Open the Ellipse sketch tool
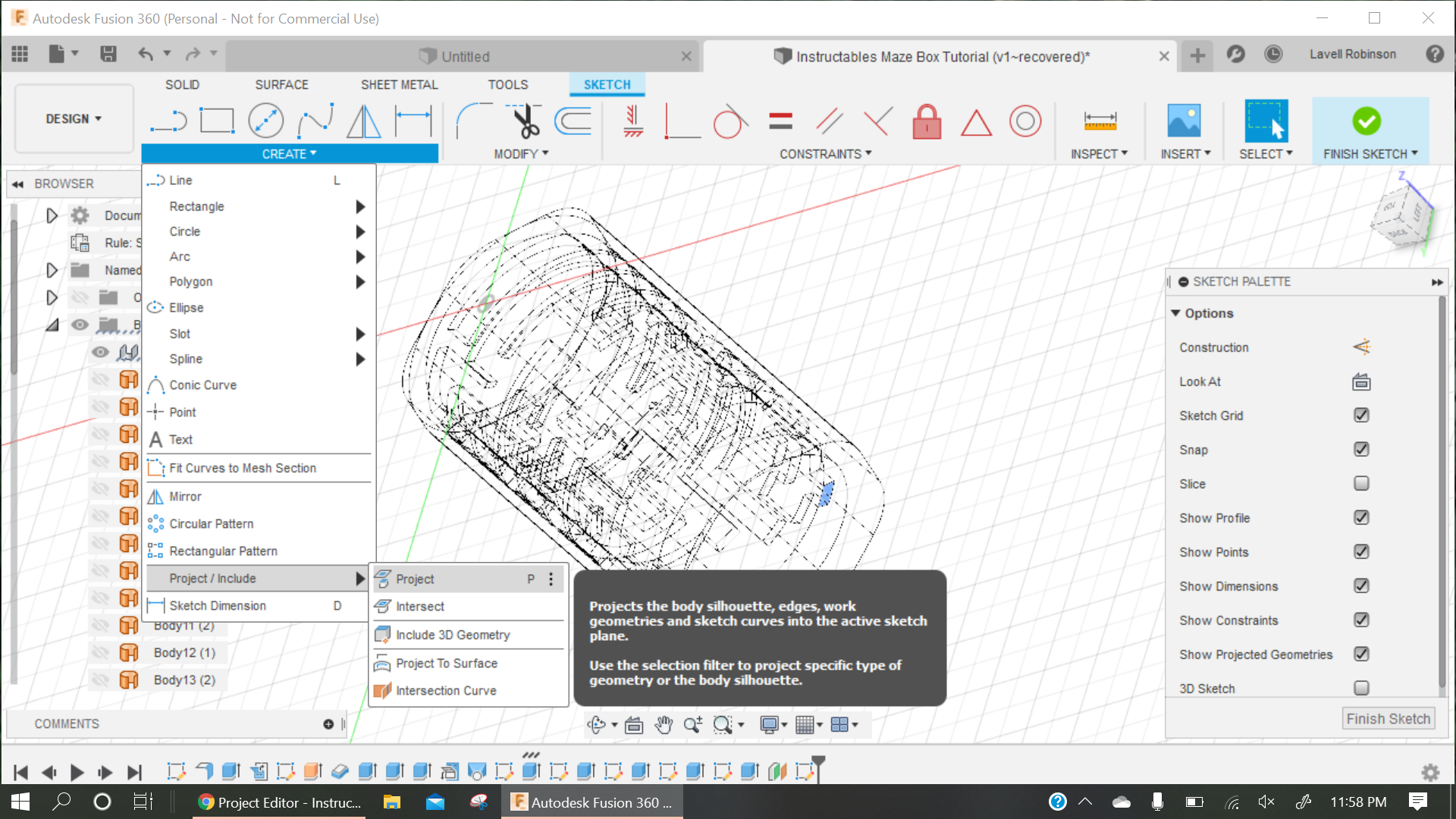1456x819 pixels. point(187,307)
